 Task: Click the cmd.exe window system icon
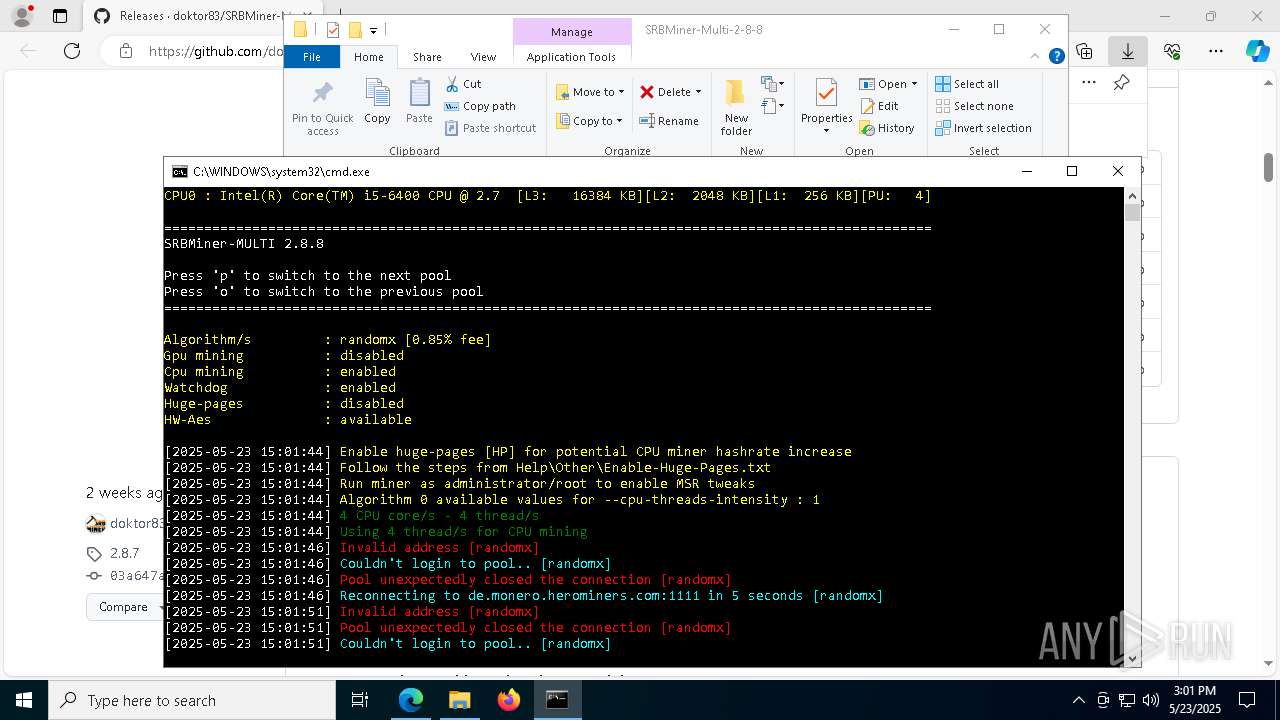(179, 172)
